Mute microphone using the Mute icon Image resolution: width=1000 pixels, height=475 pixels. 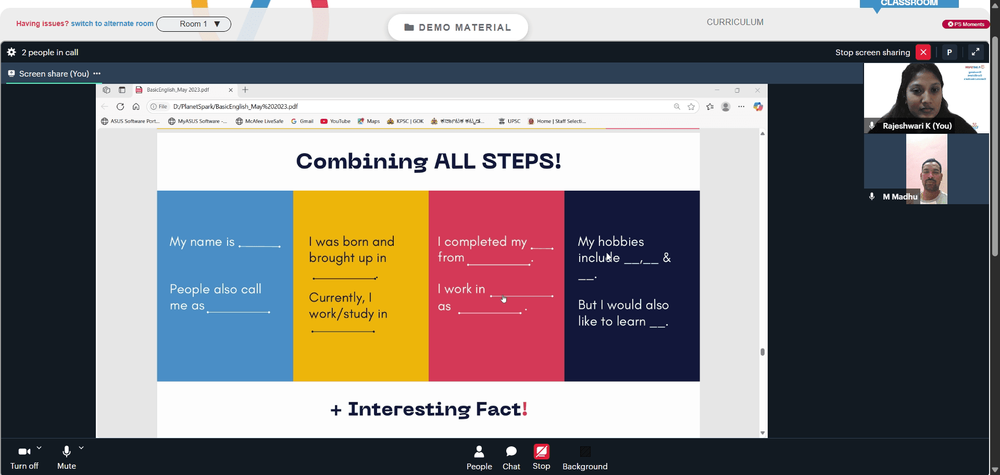tap(66, 451)
